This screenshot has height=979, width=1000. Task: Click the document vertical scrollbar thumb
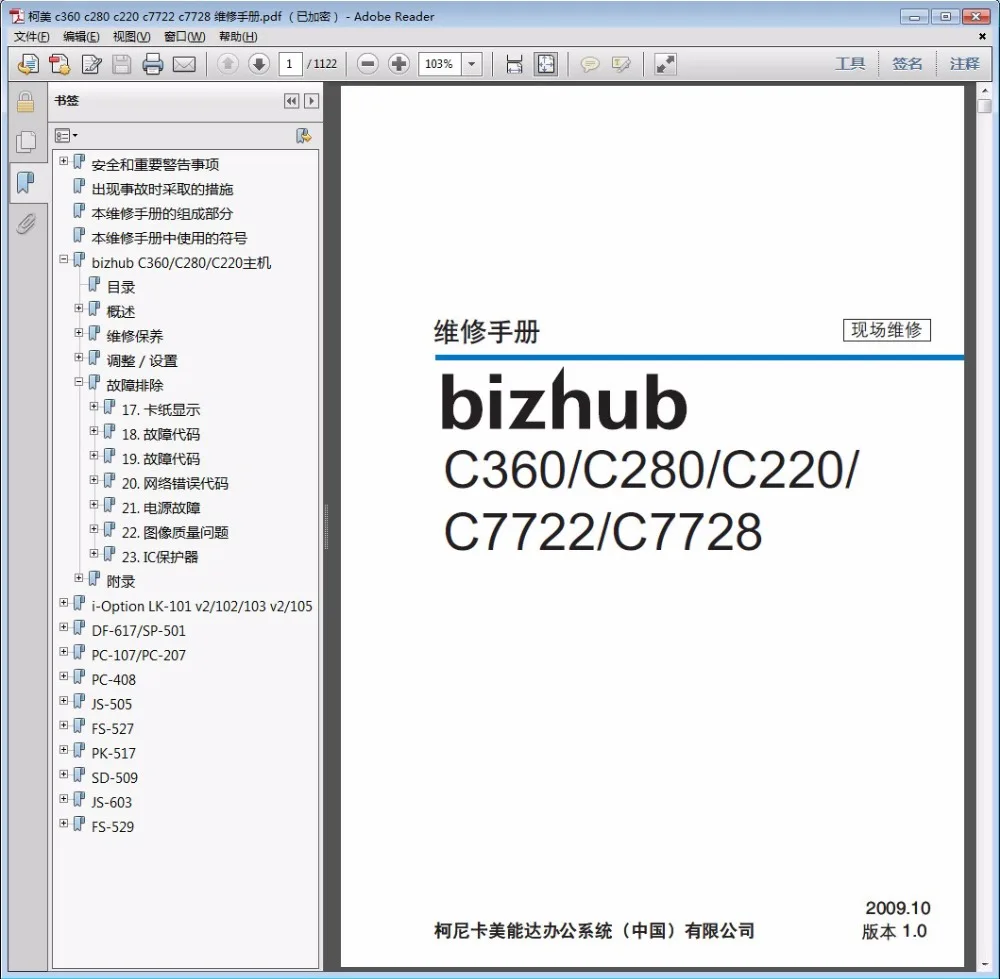coord(985,105)
